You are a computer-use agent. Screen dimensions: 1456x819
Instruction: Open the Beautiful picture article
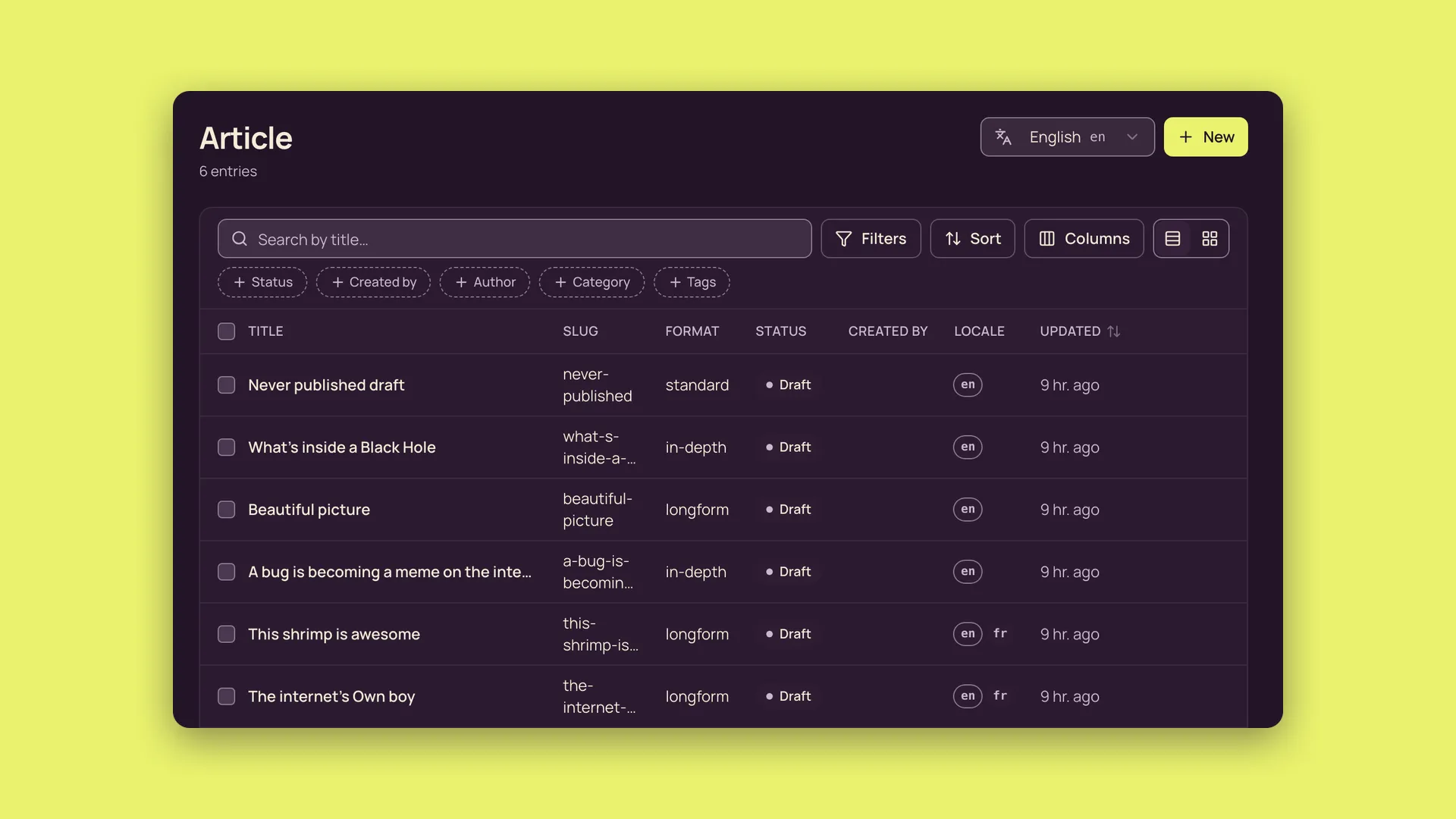[309, 510]
